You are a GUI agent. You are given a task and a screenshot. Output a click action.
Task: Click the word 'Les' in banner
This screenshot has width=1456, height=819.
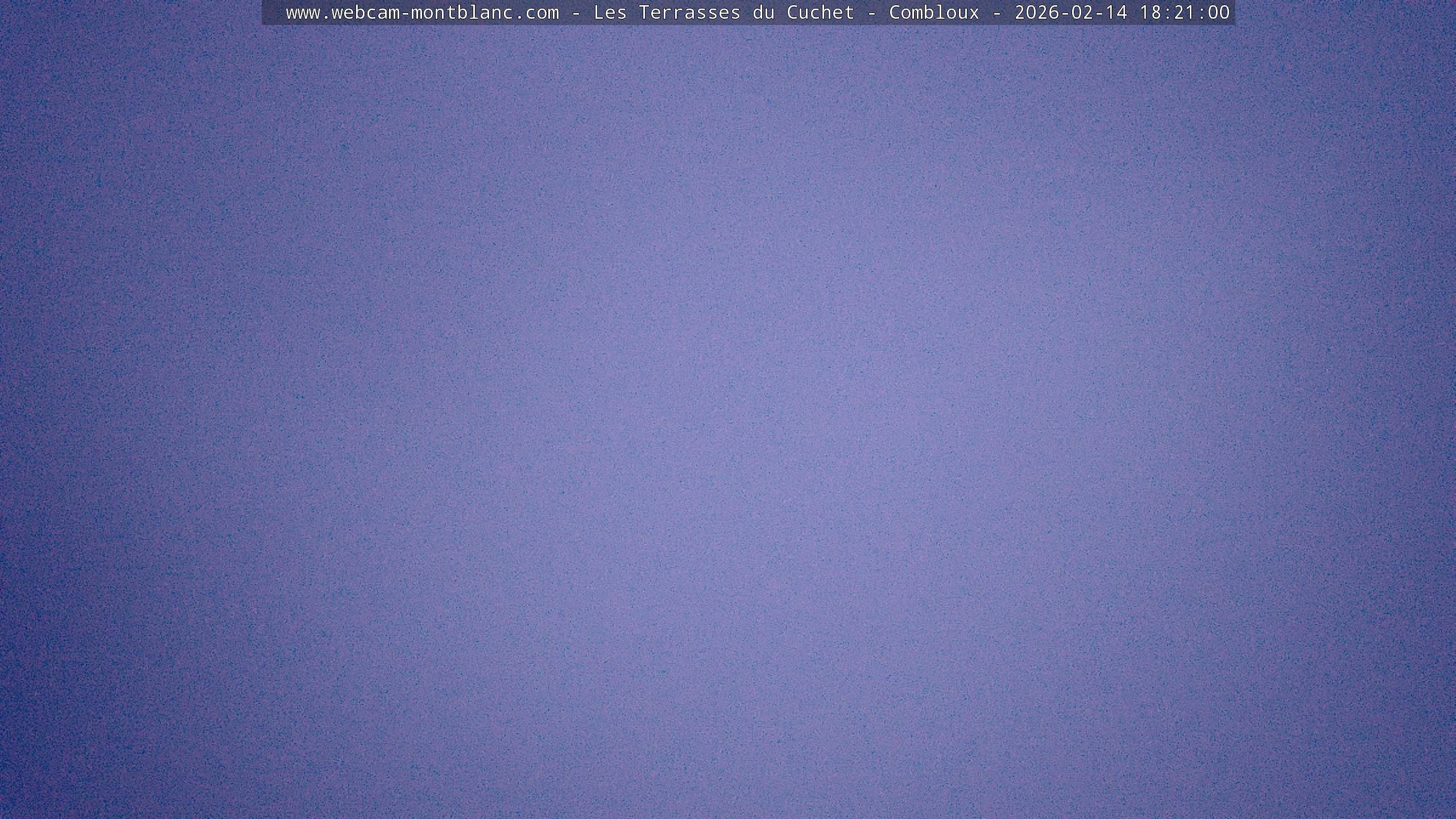point(610,13)
